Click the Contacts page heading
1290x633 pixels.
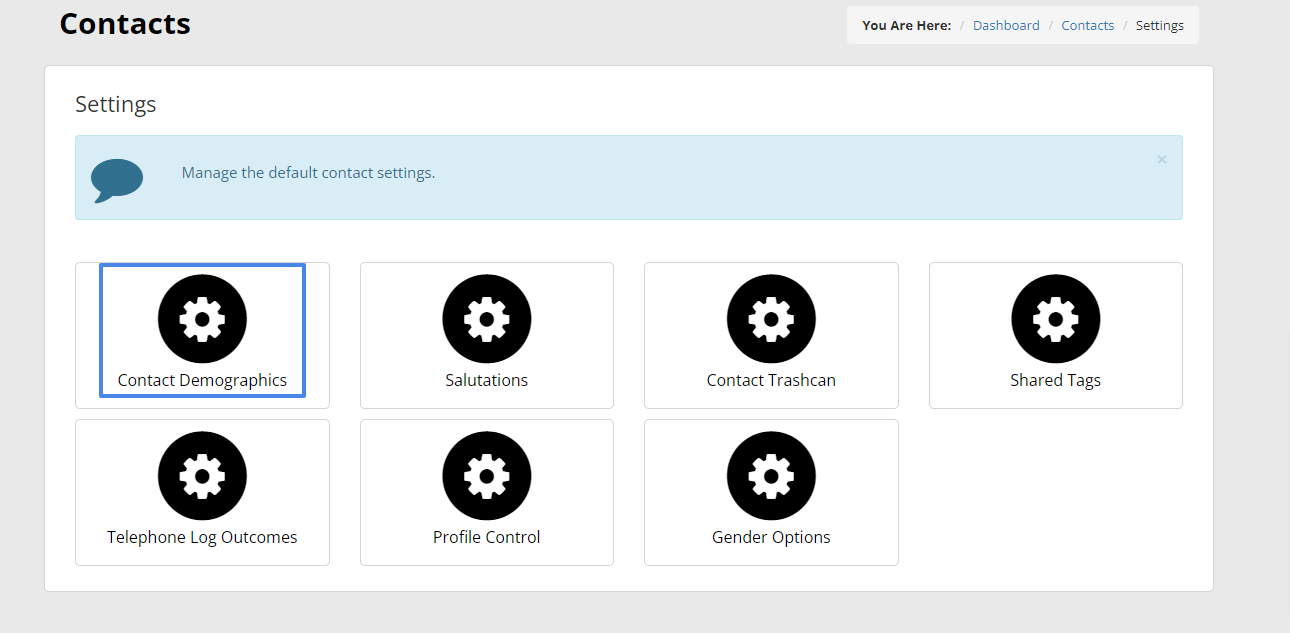[125, 23]
